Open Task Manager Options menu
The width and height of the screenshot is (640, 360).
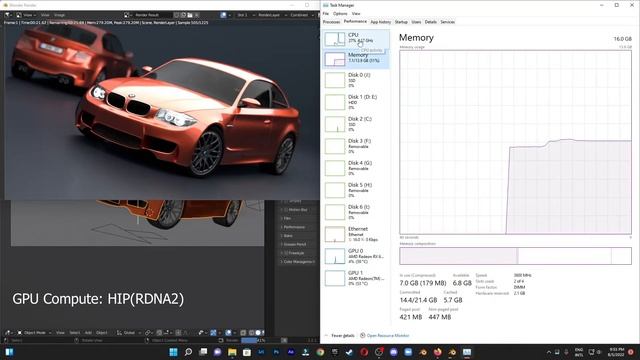pos(340,13)
